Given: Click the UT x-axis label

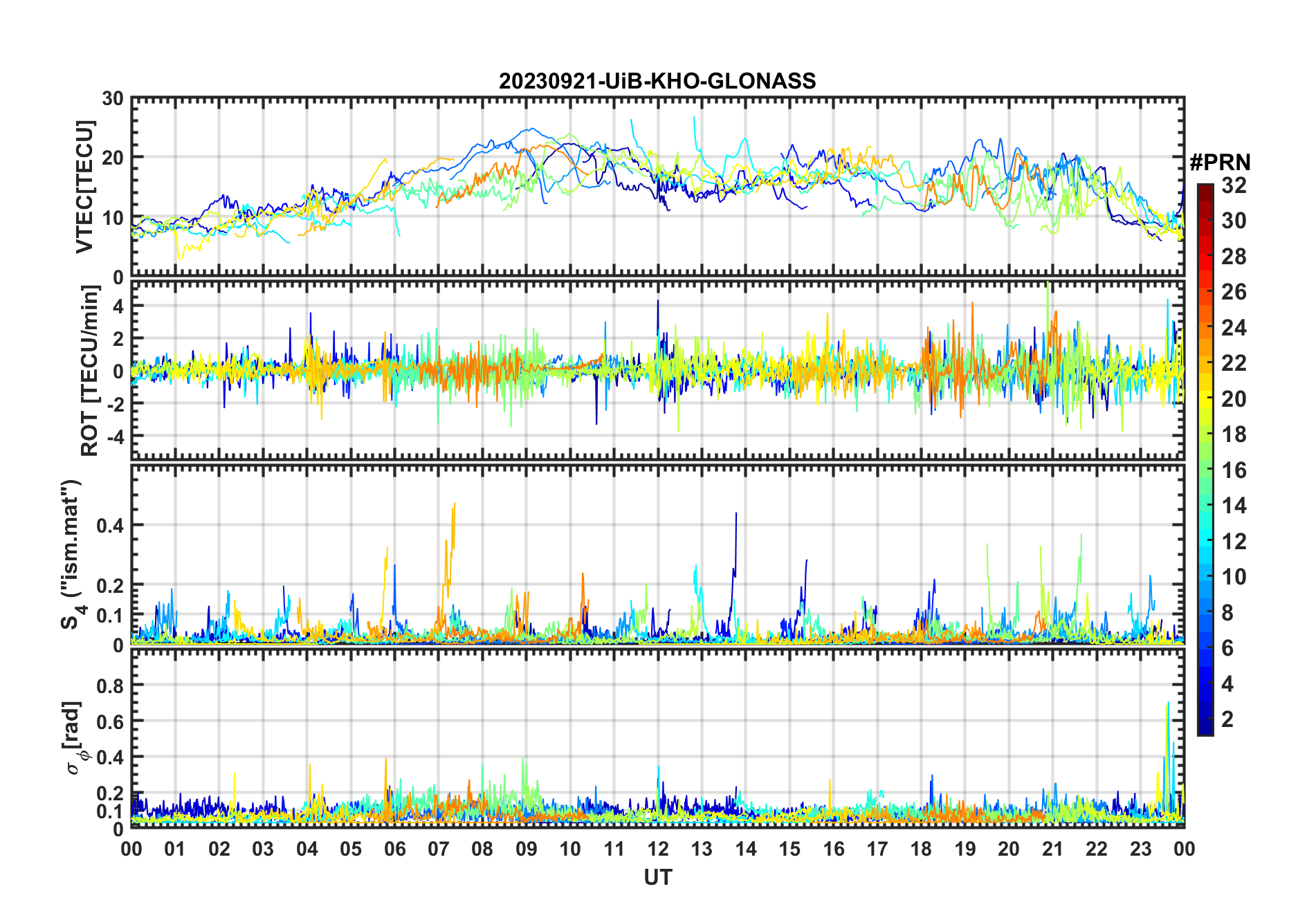Looking at the screenshot, I should pos(658,877).
